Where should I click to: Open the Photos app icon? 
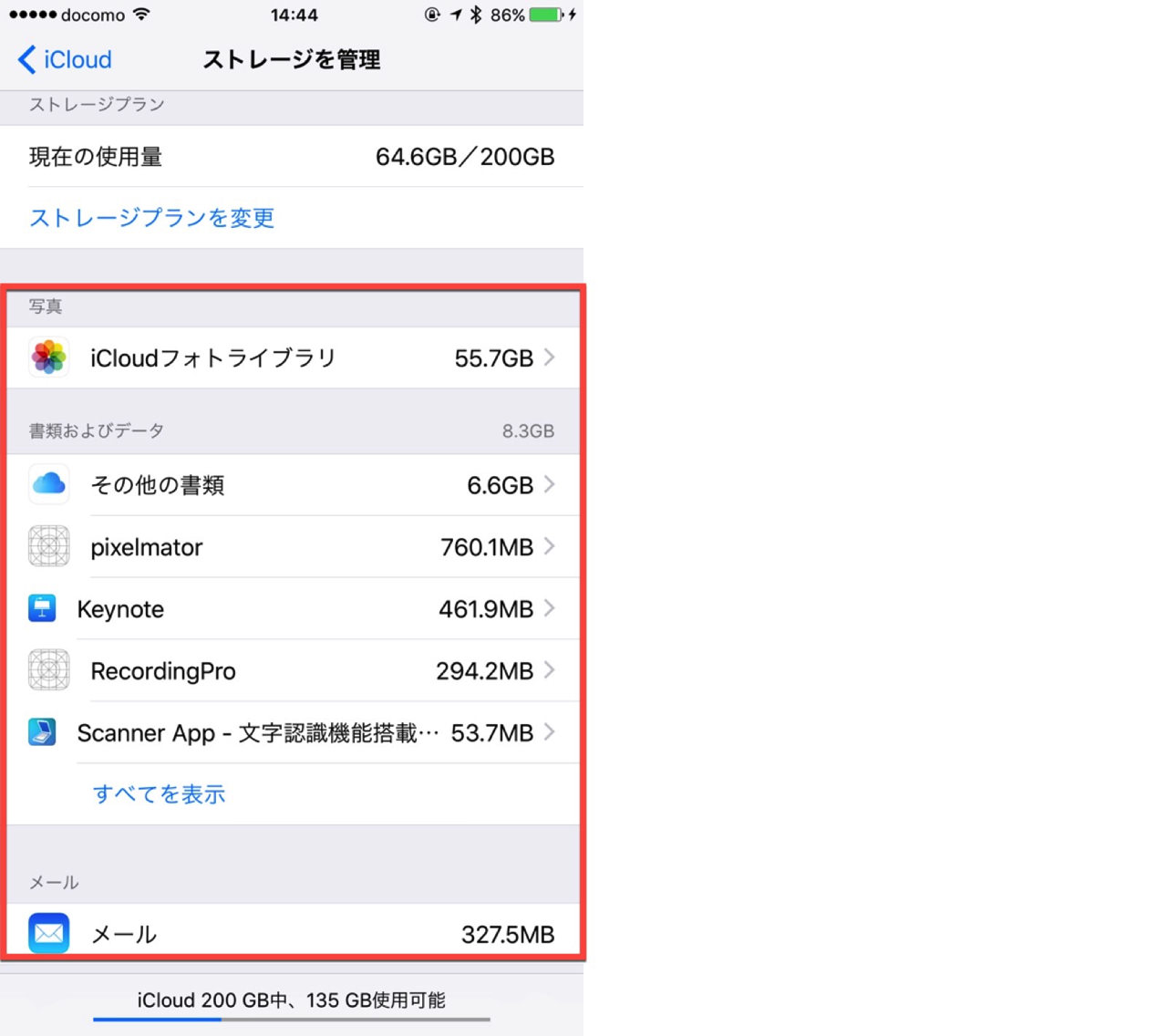pos(48,357)
